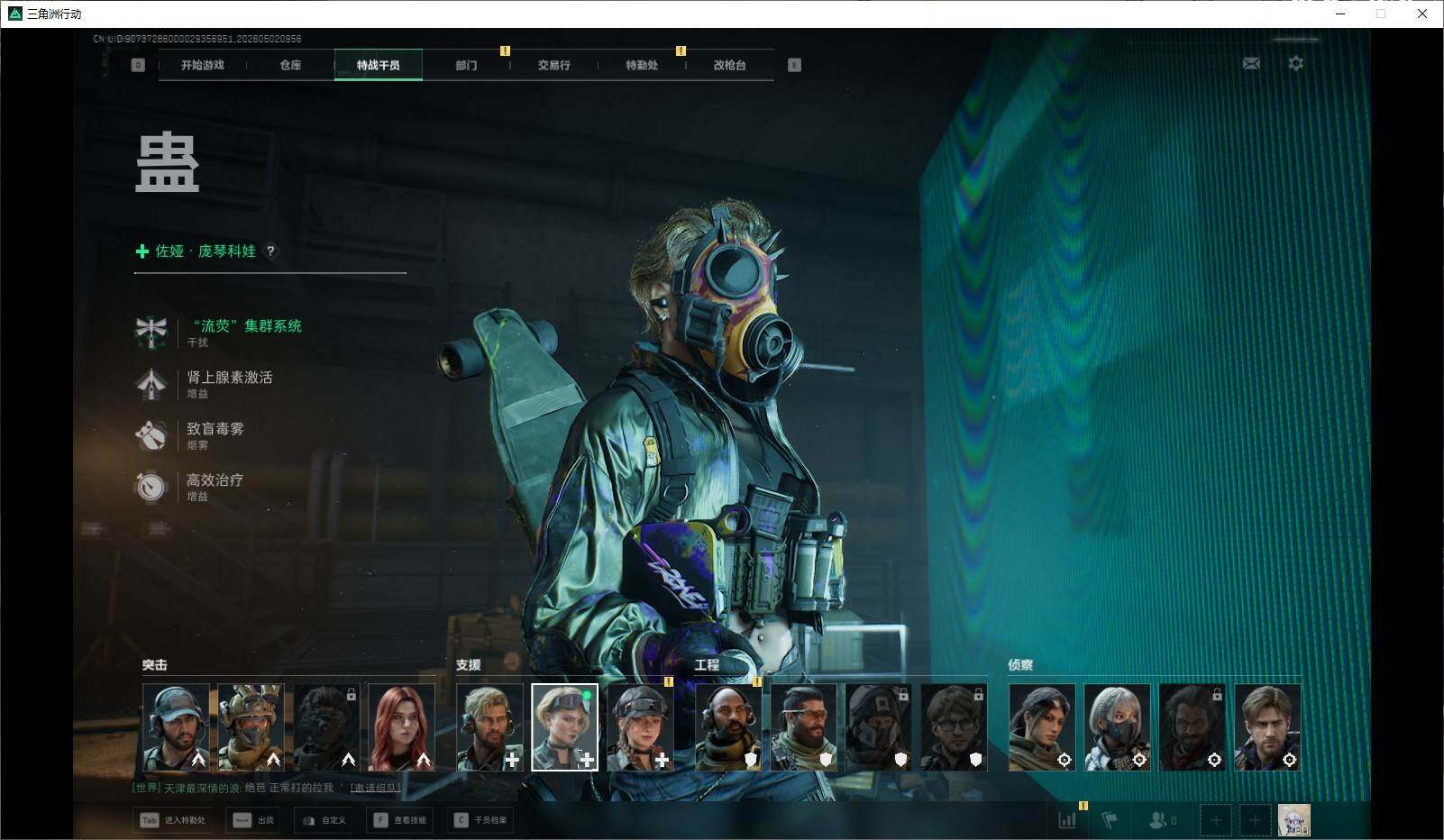1444x840 pixels.
Task: Click the “流荧”集群系统 skill name
Action: (x=245, y=326)
